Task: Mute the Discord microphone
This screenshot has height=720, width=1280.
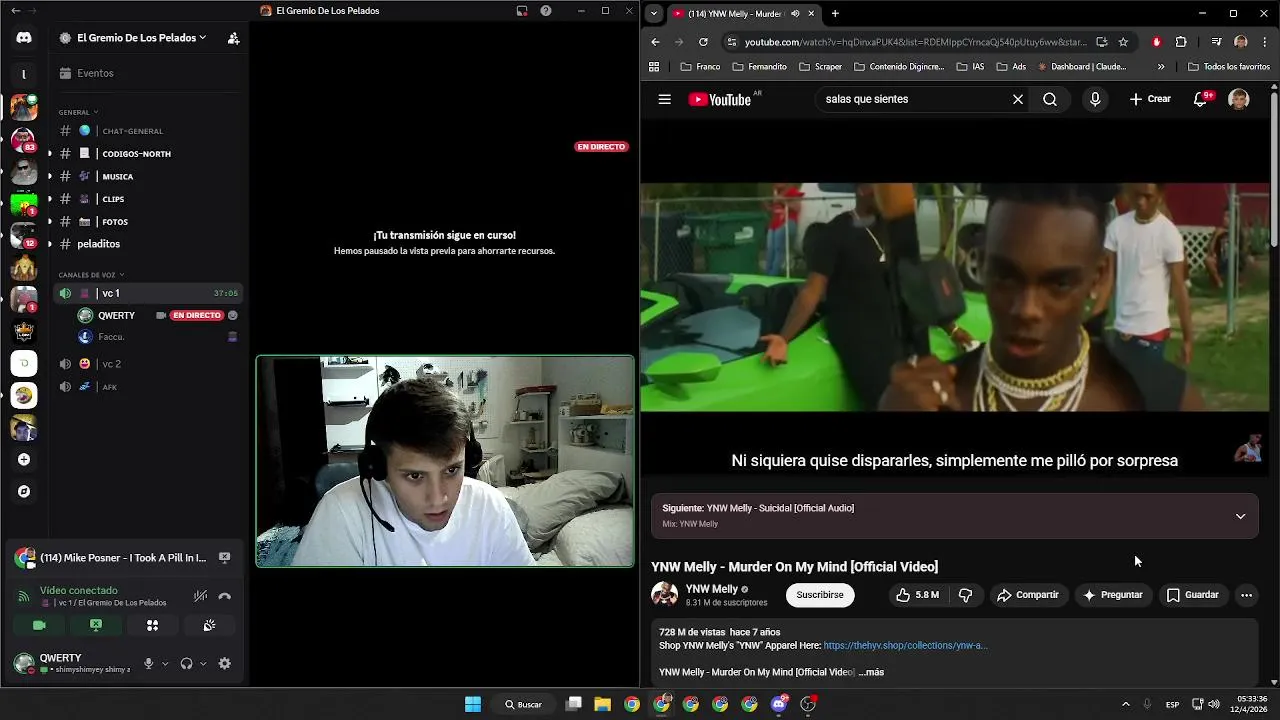Action: pyautogui.click(x=149, y=663)
